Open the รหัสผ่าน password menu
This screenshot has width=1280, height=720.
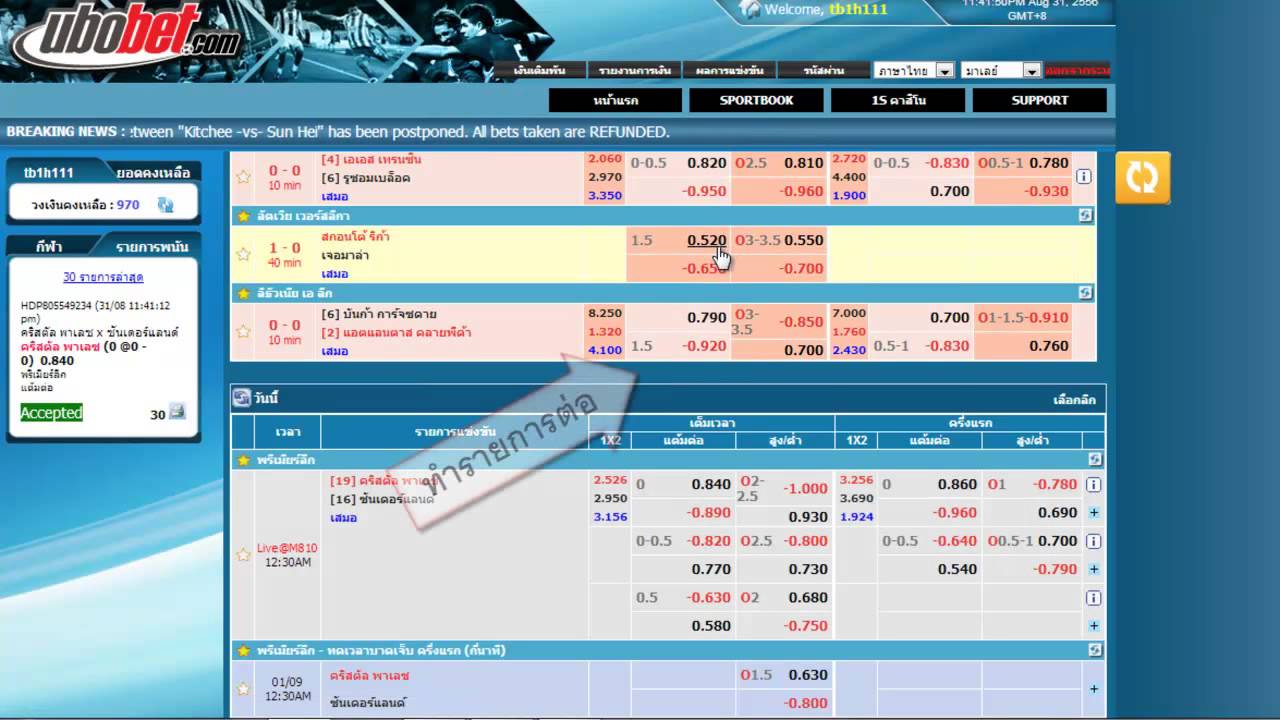click(824, 71)
